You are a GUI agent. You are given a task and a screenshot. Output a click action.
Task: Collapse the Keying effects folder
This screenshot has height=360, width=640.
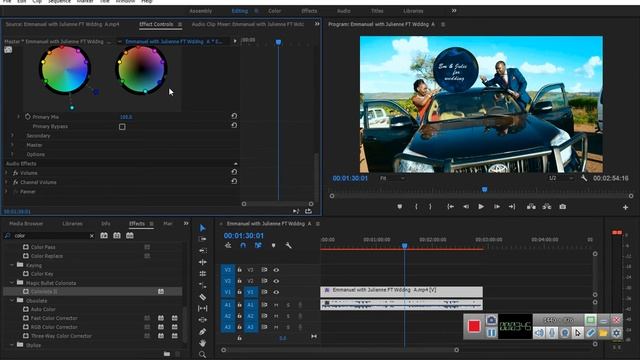pyautogui.click(x=12, y=265)
